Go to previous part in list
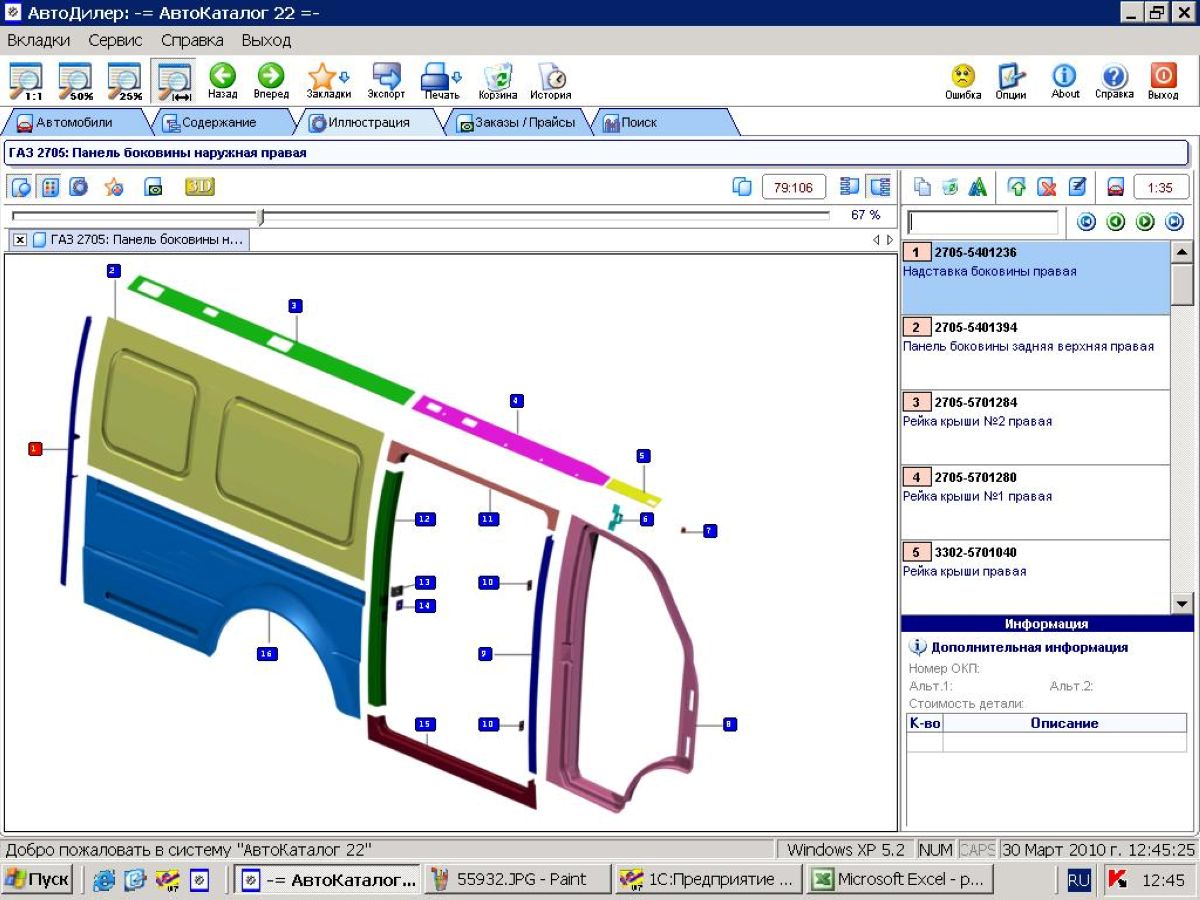Image resolution: width=1200 pixels, height=900 pixels. (x=1116, y=222)
